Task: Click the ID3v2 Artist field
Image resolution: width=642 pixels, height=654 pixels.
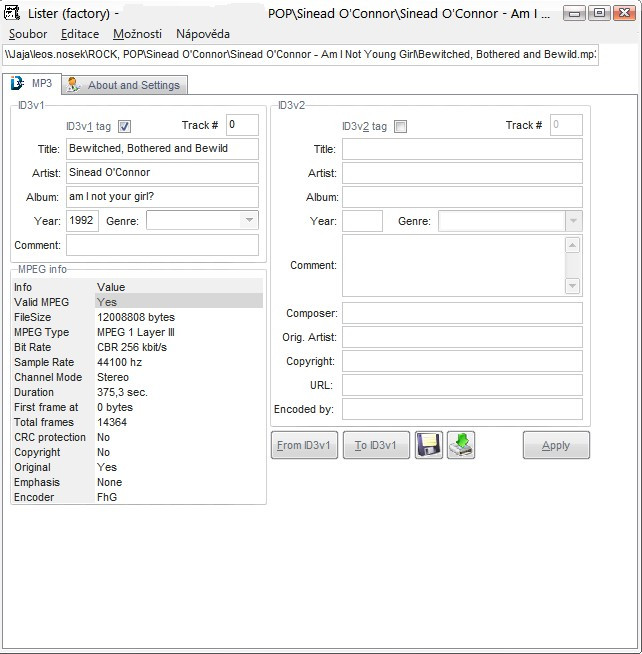Action: 462,173
